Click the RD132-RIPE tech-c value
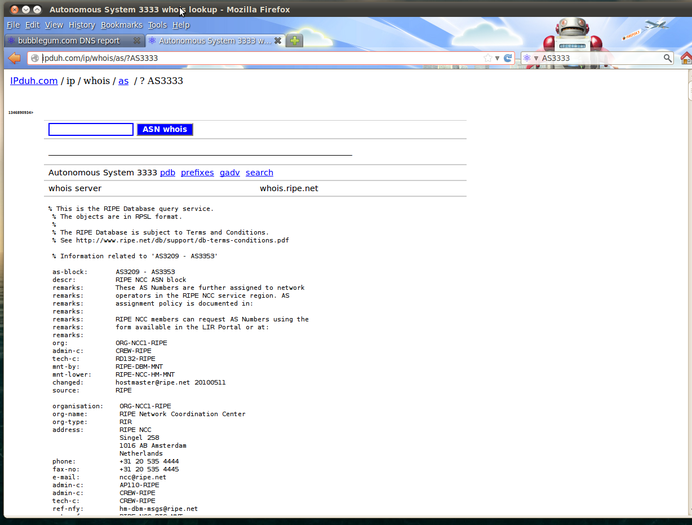This screenshot has width=692, height=525. 135,359
